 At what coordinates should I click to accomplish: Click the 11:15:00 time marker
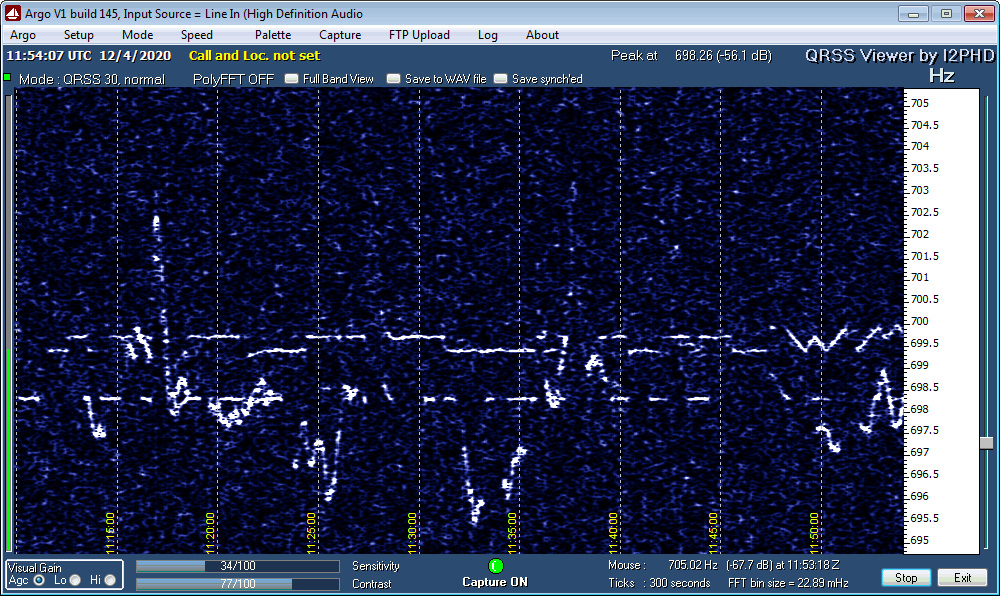(x=110, y=533)
